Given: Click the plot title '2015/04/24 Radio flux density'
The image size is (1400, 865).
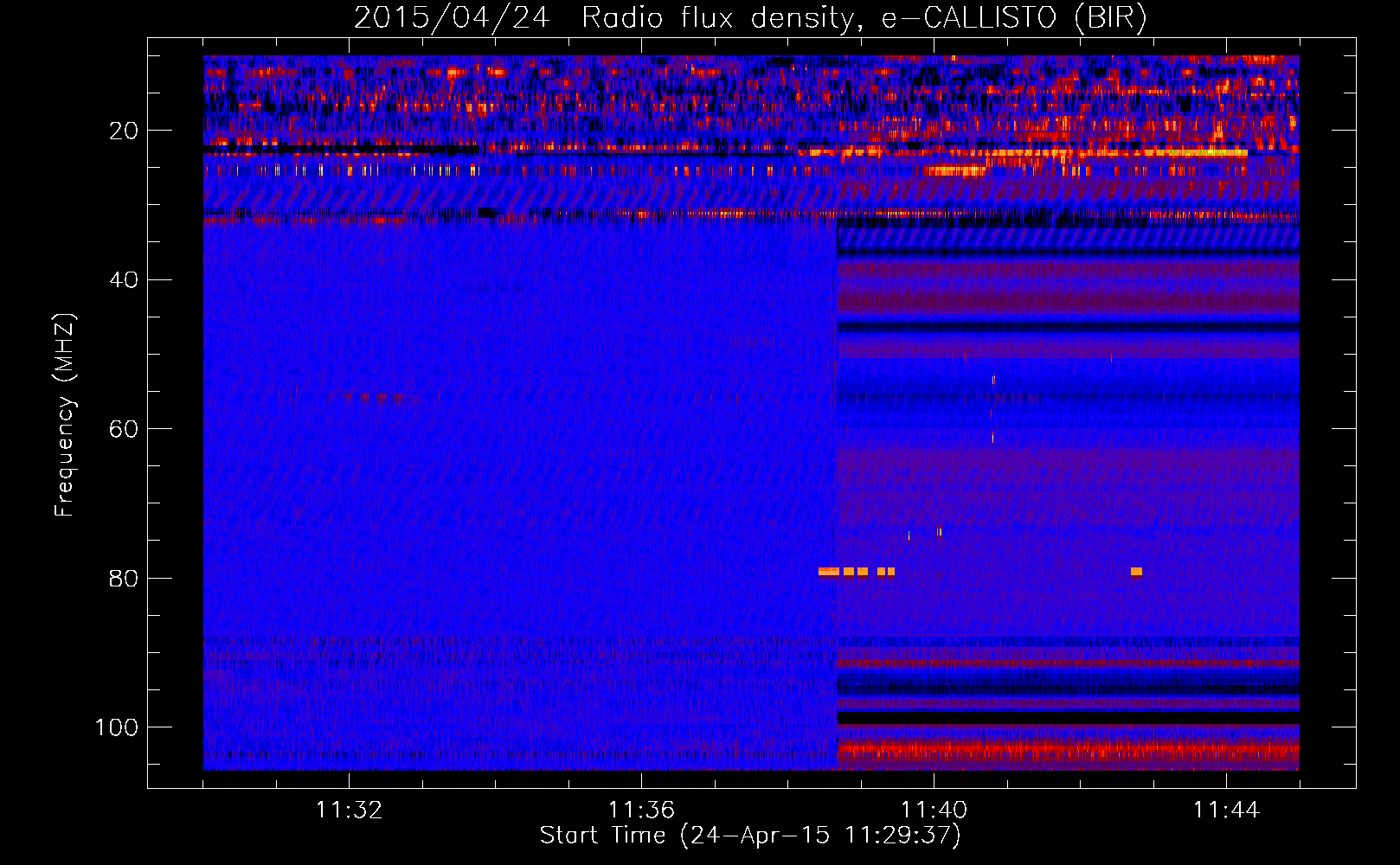Looking at the screenshot, I should tap(750, 17).
